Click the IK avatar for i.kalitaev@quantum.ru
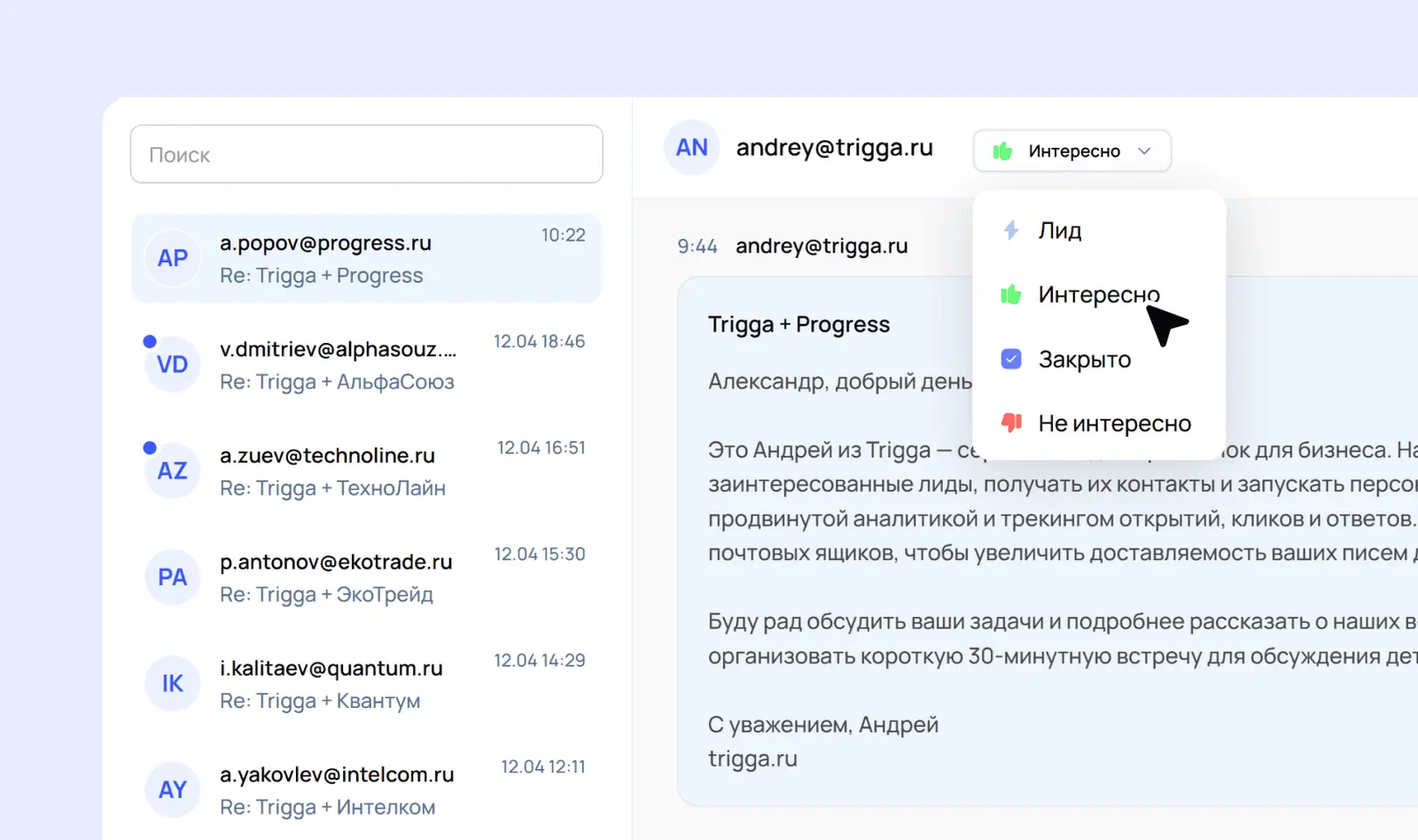1418x840 pixels. [172, 683]
